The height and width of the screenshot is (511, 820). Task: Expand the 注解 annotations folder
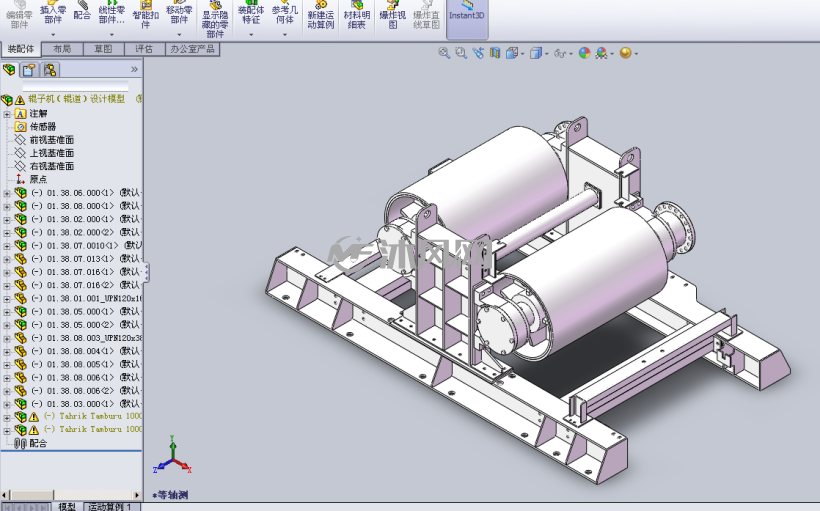coord(7,114)
